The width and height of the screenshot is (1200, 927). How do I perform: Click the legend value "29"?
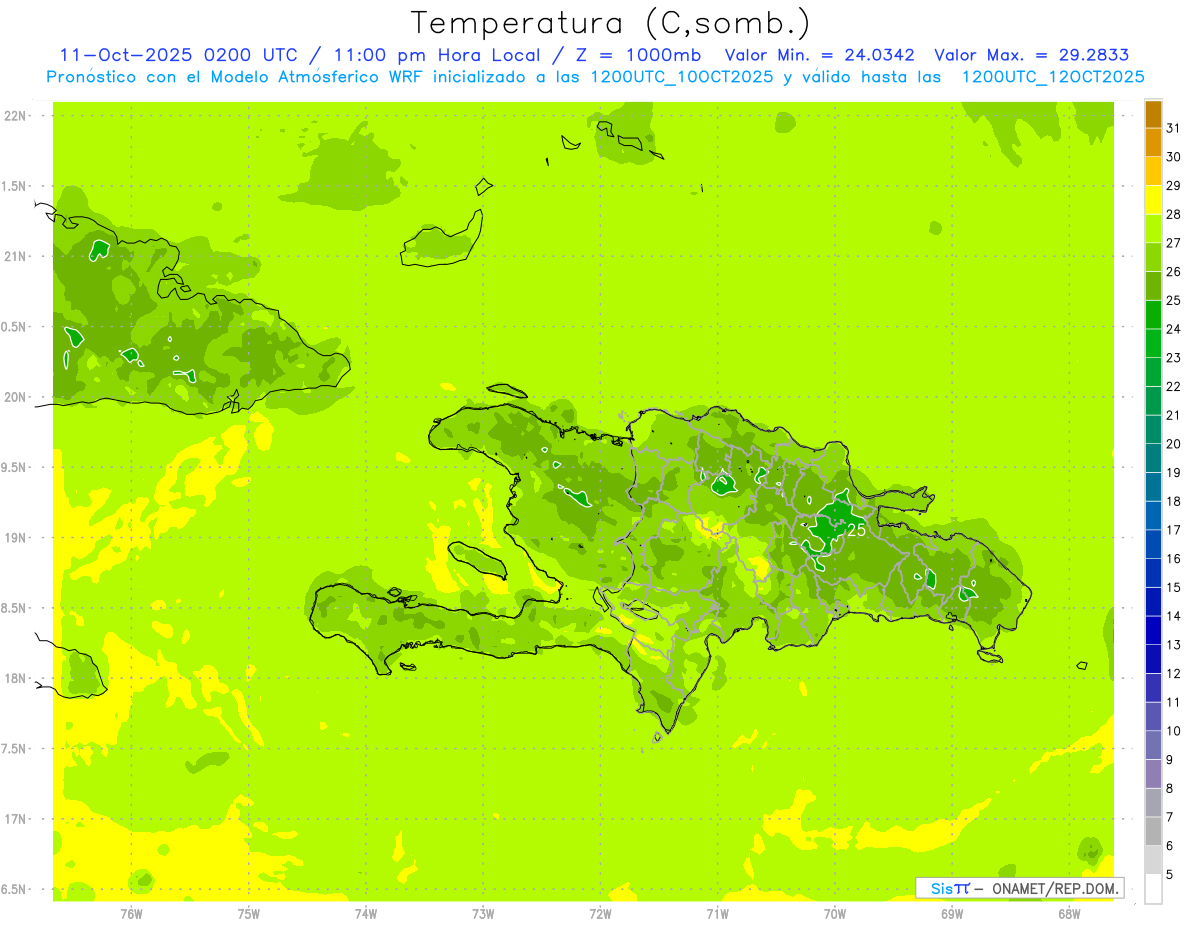point(1174,186)
